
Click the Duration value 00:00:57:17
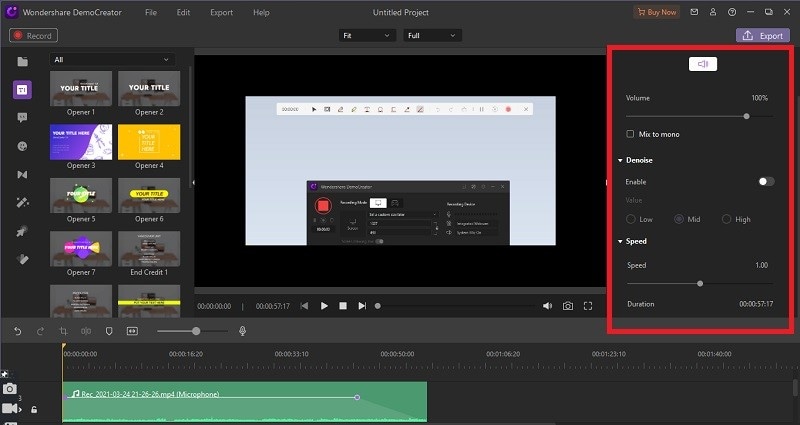pos(756,304)
